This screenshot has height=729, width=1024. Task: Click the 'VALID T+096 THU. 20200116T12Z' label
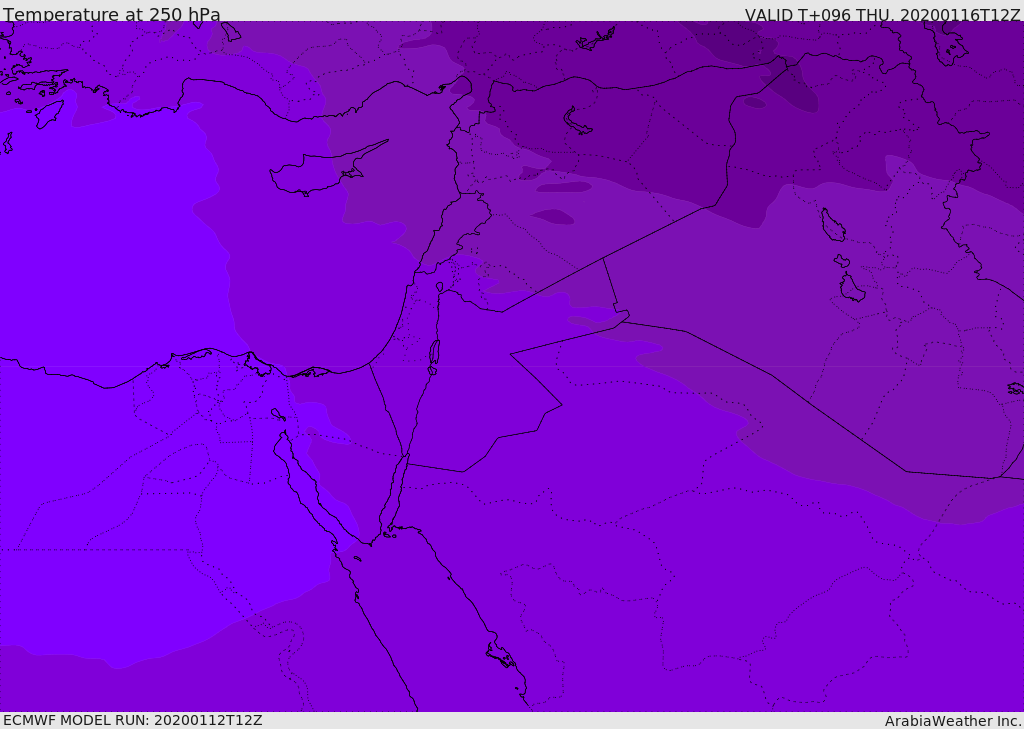coord(882,14)
